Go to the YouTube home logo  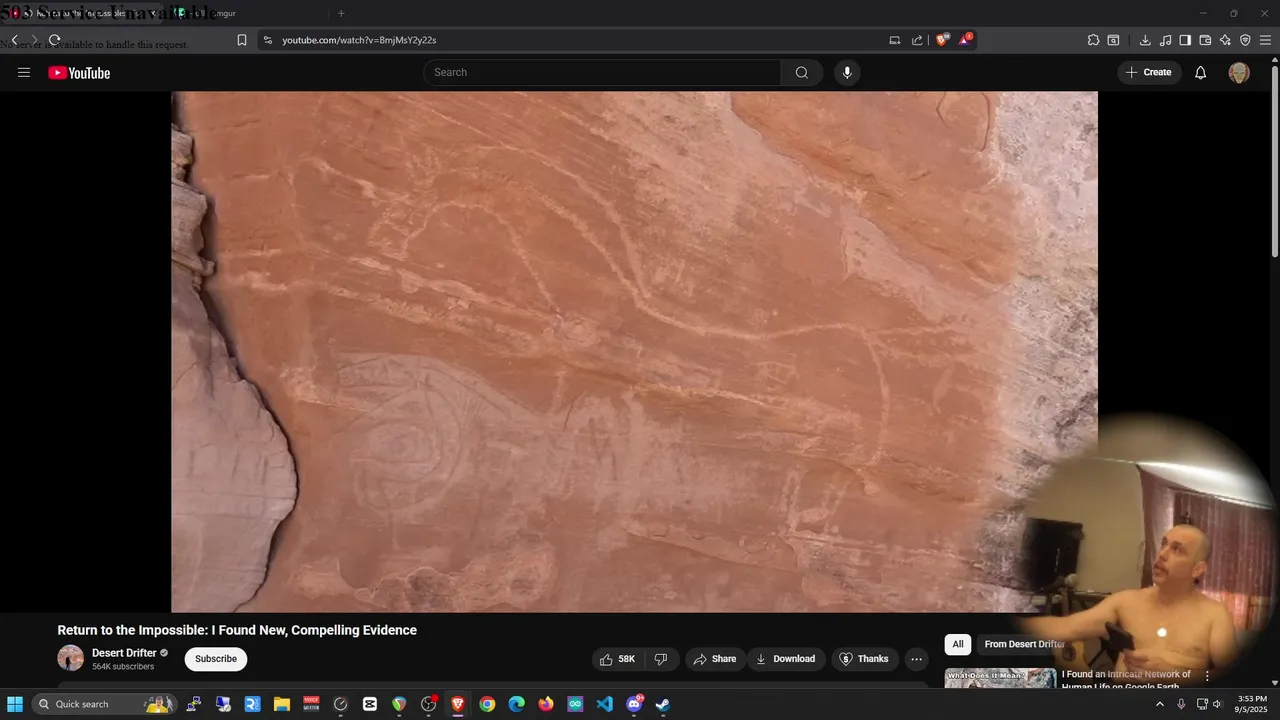click(79, 72)
